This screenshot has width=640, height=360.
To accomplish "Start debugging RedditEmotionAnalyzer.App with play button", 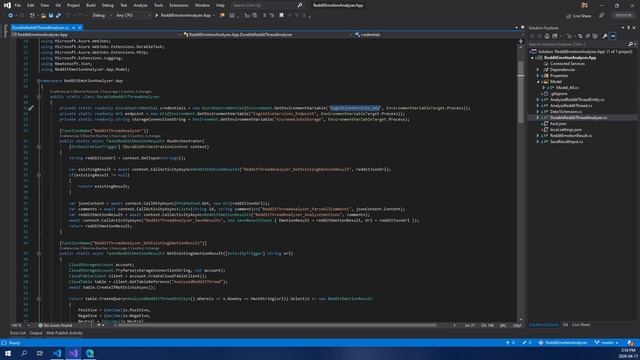I will coord(184,16).
